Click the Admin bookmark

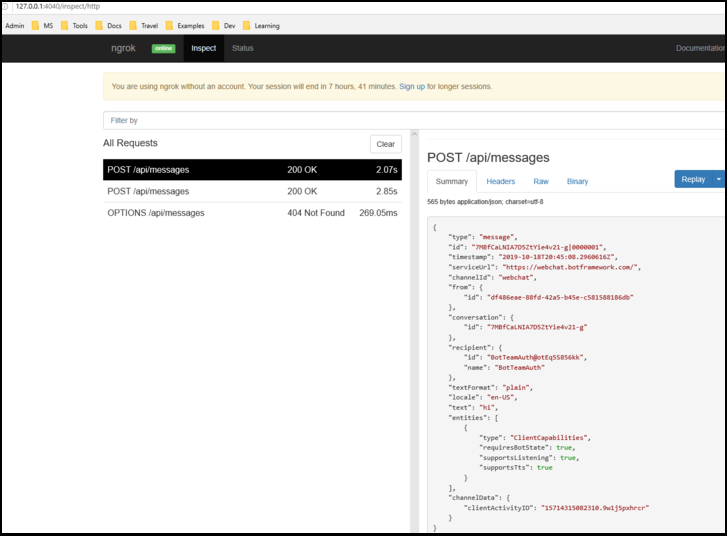click(15, 26)
